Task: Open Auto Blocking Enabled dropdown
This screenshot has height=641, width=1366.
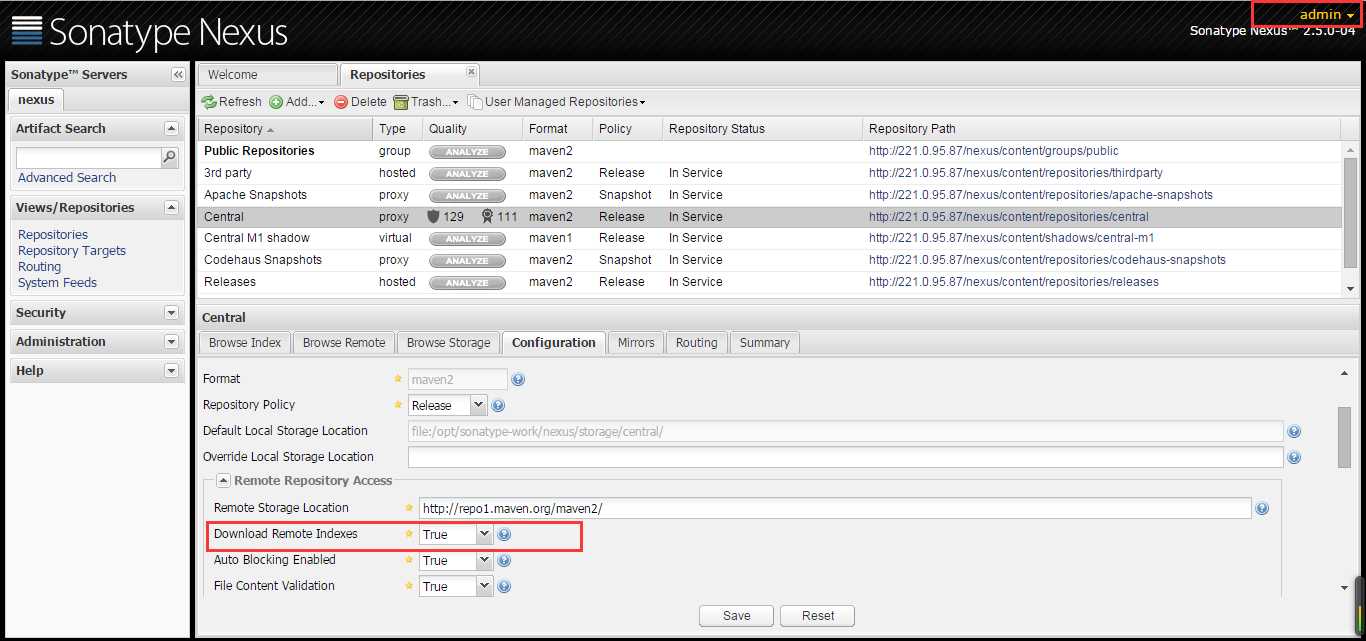Action: click(485, 560)
